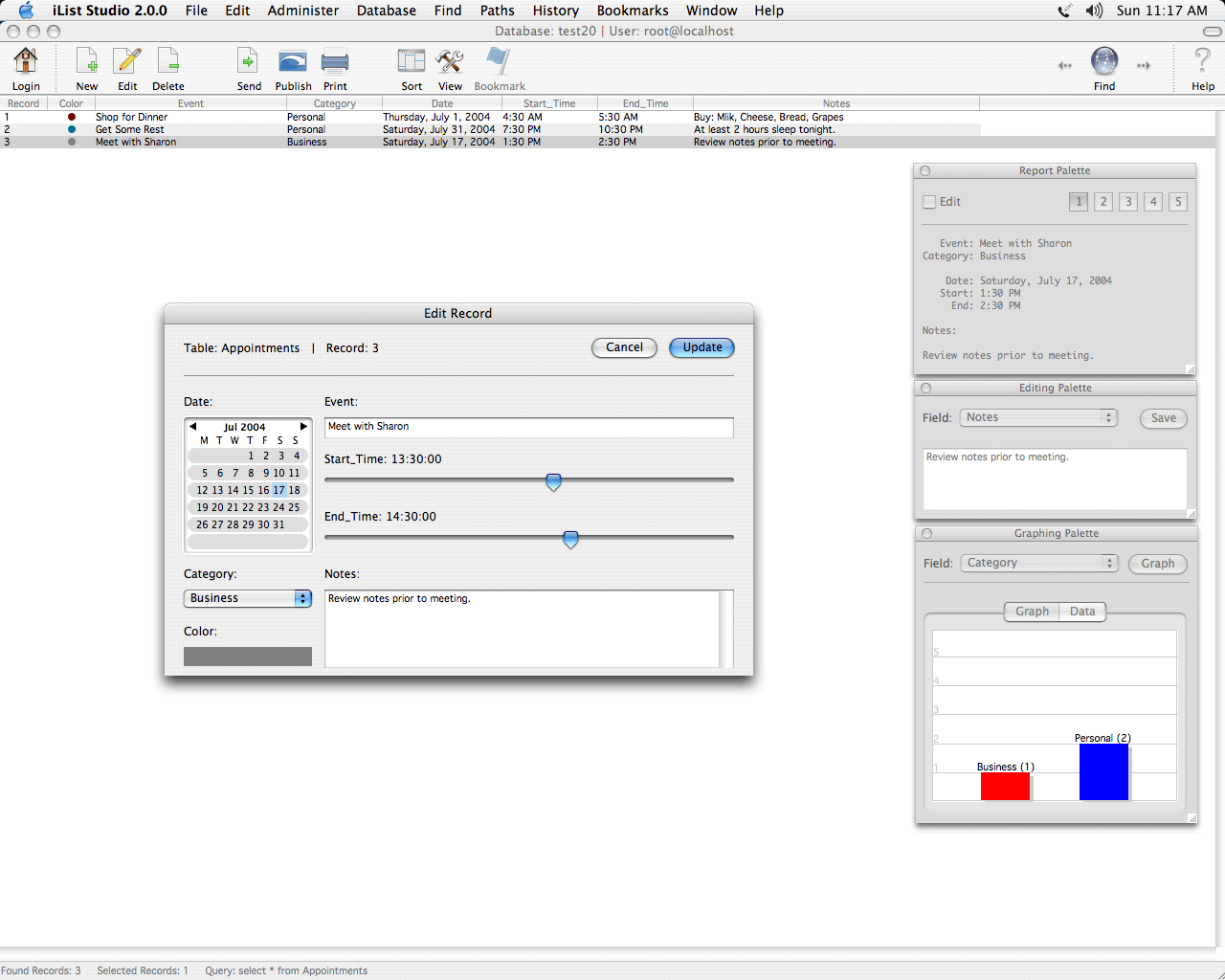Open the Category dropdown set to Business

(248, 598)
